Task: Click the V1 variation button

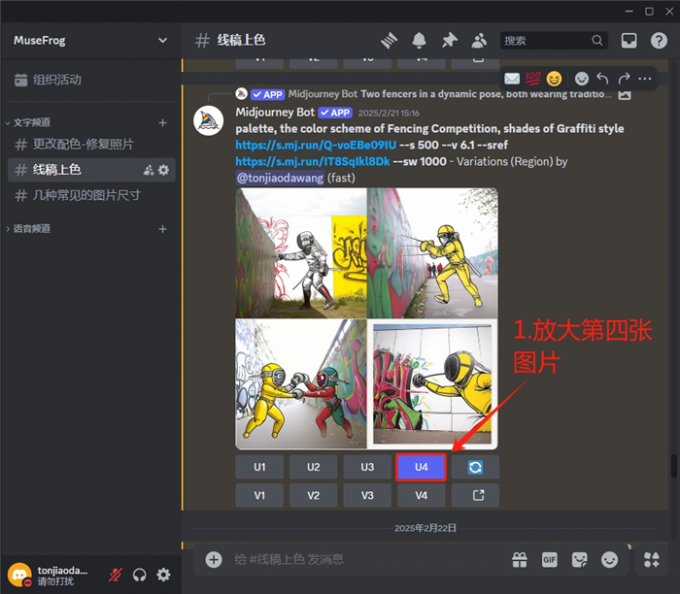Action: coord(259,495)
